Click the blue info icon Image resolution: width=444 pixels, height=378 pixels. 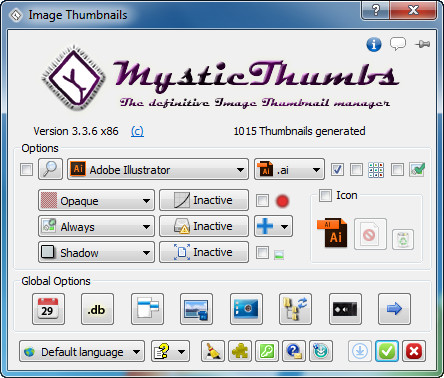[x=374, y=44]
